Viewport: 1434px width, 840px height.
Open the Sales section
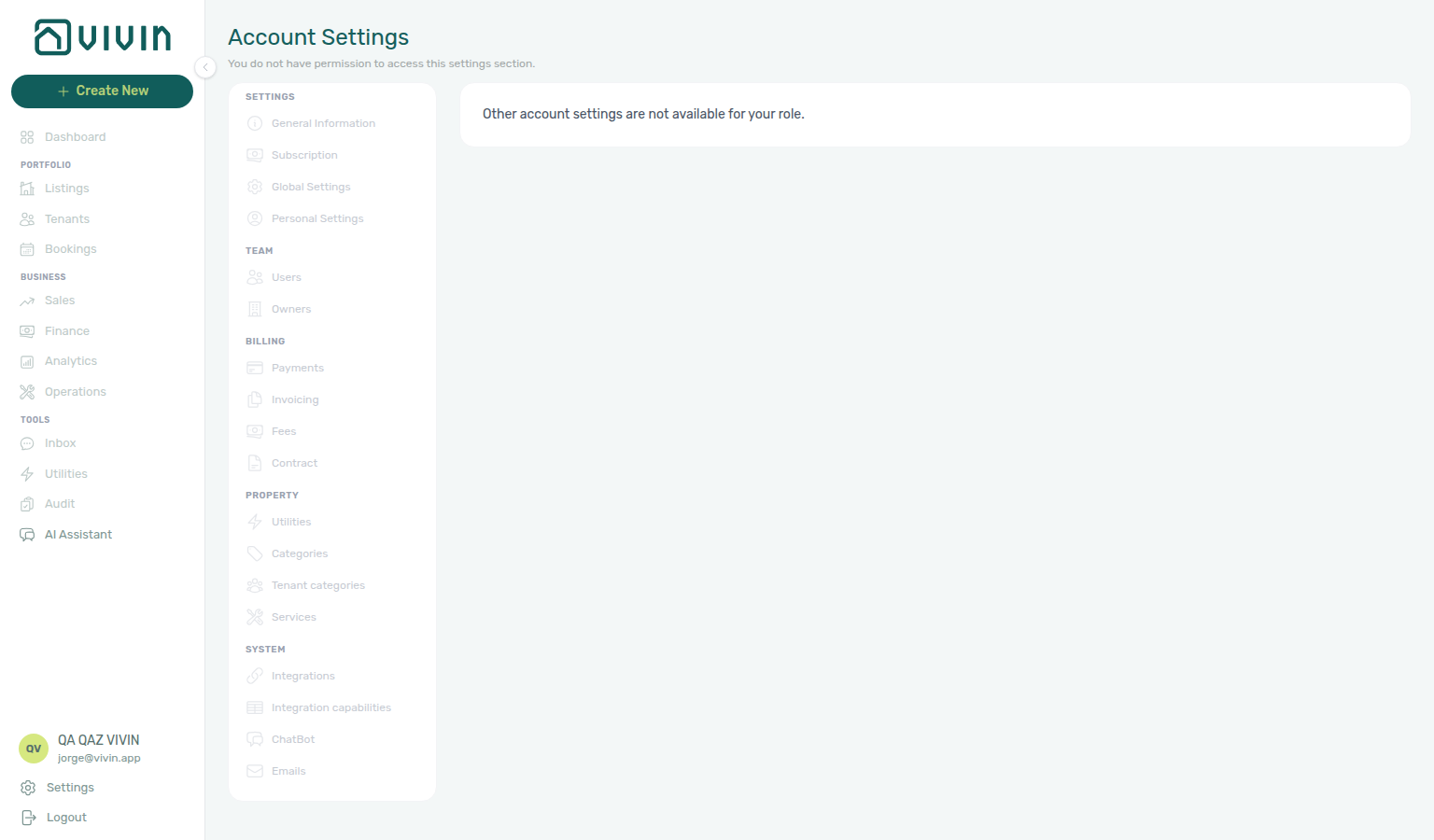point(60,301)
